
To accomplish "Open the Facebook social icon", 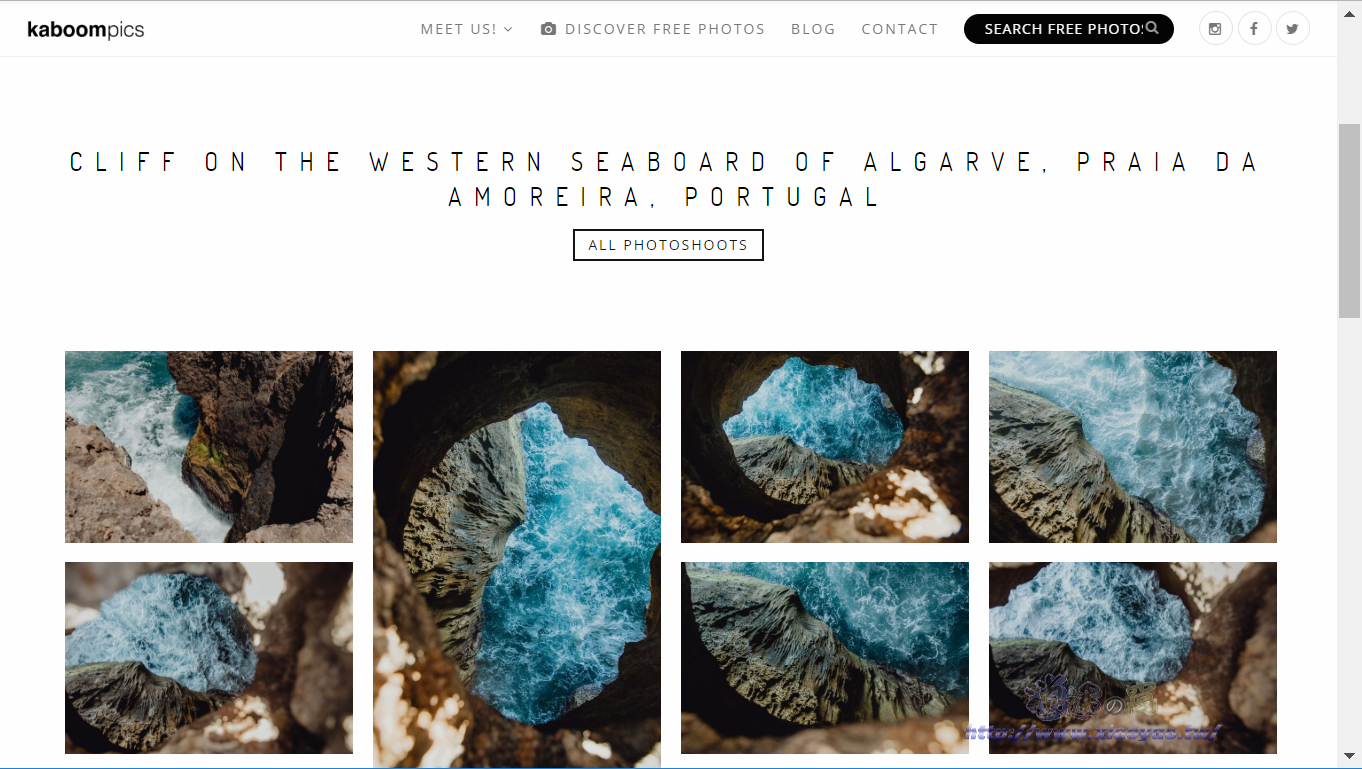I will point(1254,29).
